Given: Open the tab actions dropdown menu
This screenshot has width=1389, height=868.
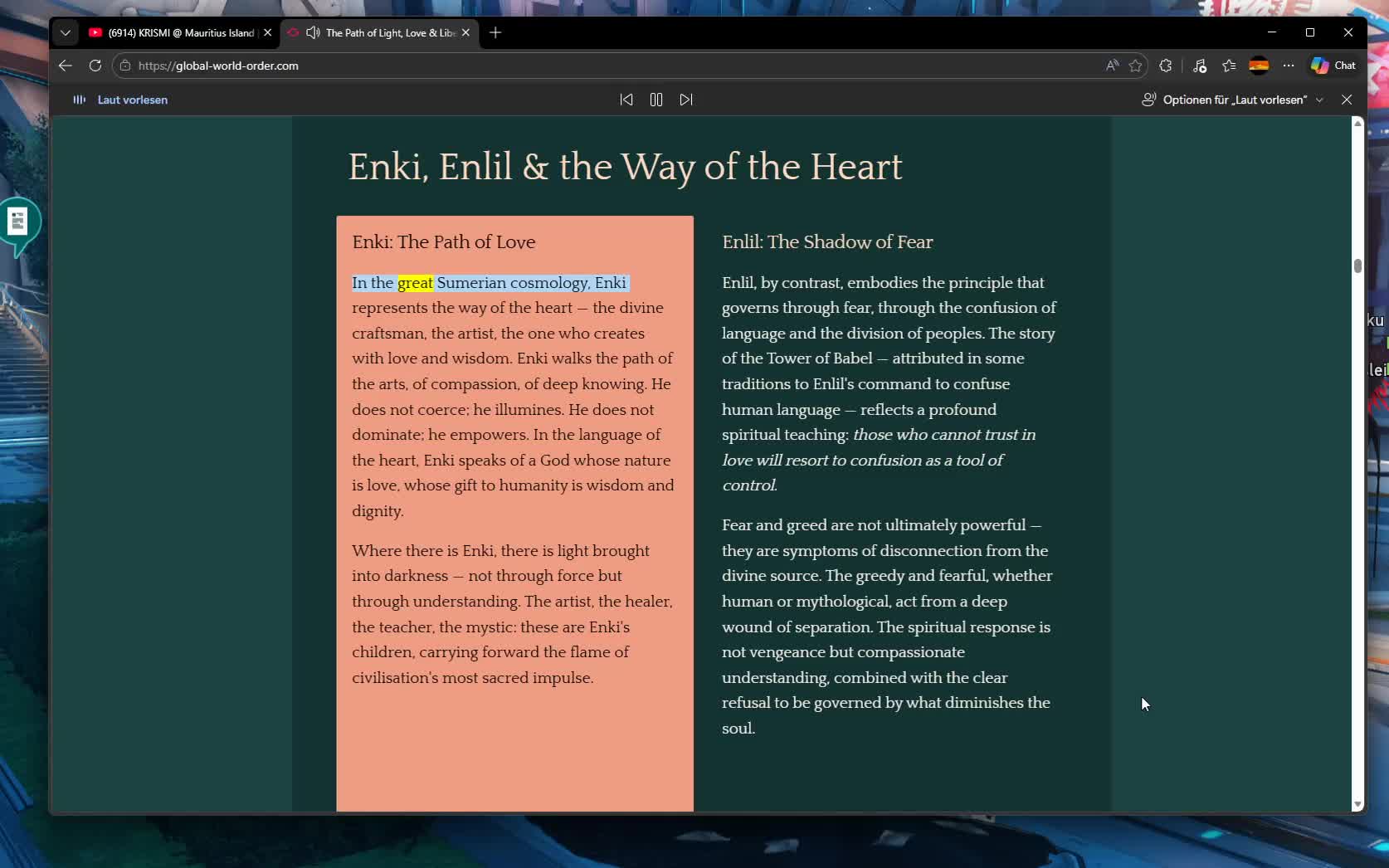Looking at the screenshot, I should pyautogui.click(x=66, y=33).
